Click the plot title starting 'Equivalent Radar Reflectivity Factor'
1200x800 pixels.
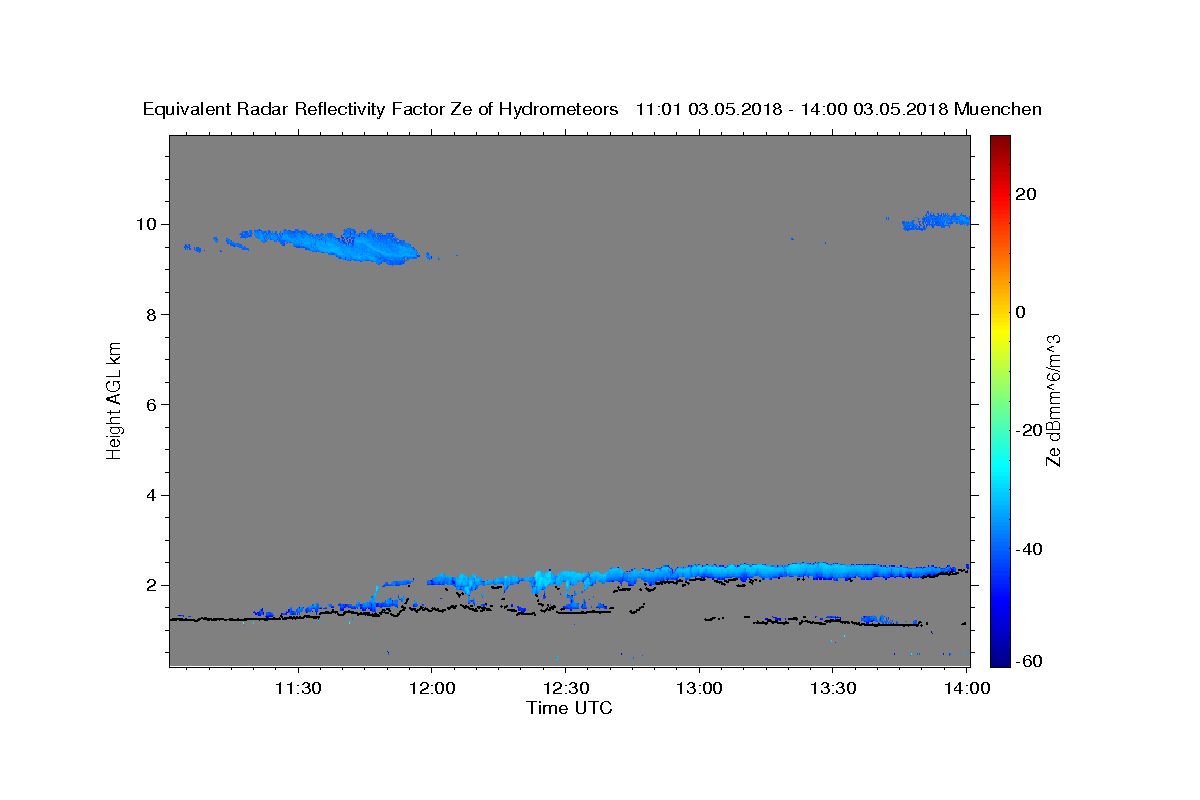coord(592,110)
